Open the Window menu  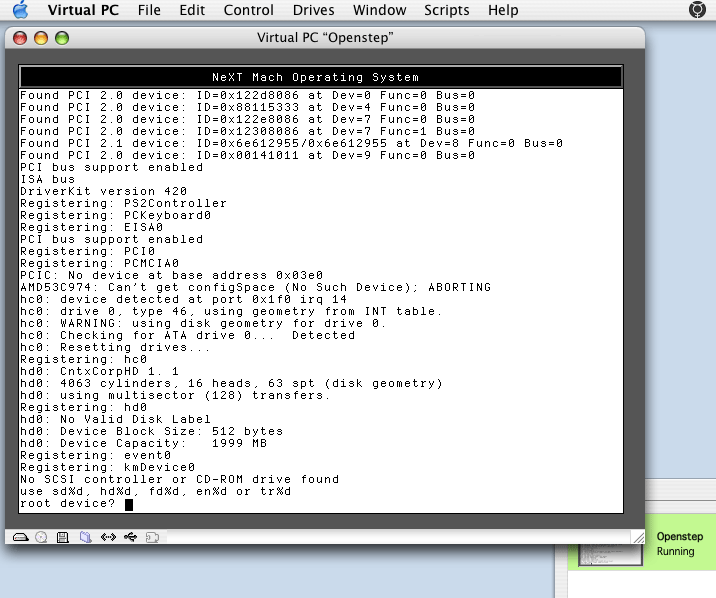click(379, 10)
